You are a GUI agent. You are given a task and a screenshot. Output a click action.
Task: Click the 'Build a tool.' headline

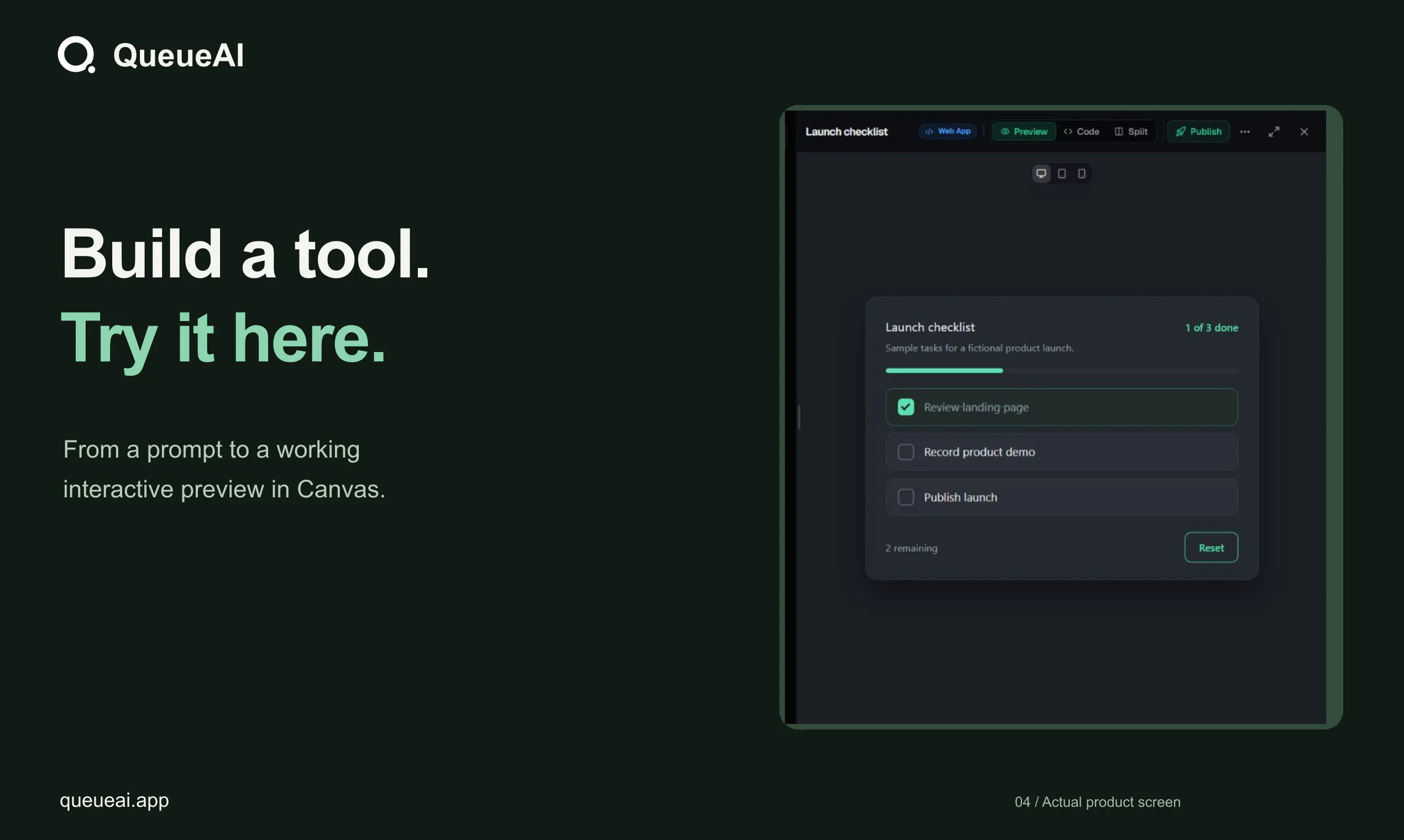pos(245,253)
